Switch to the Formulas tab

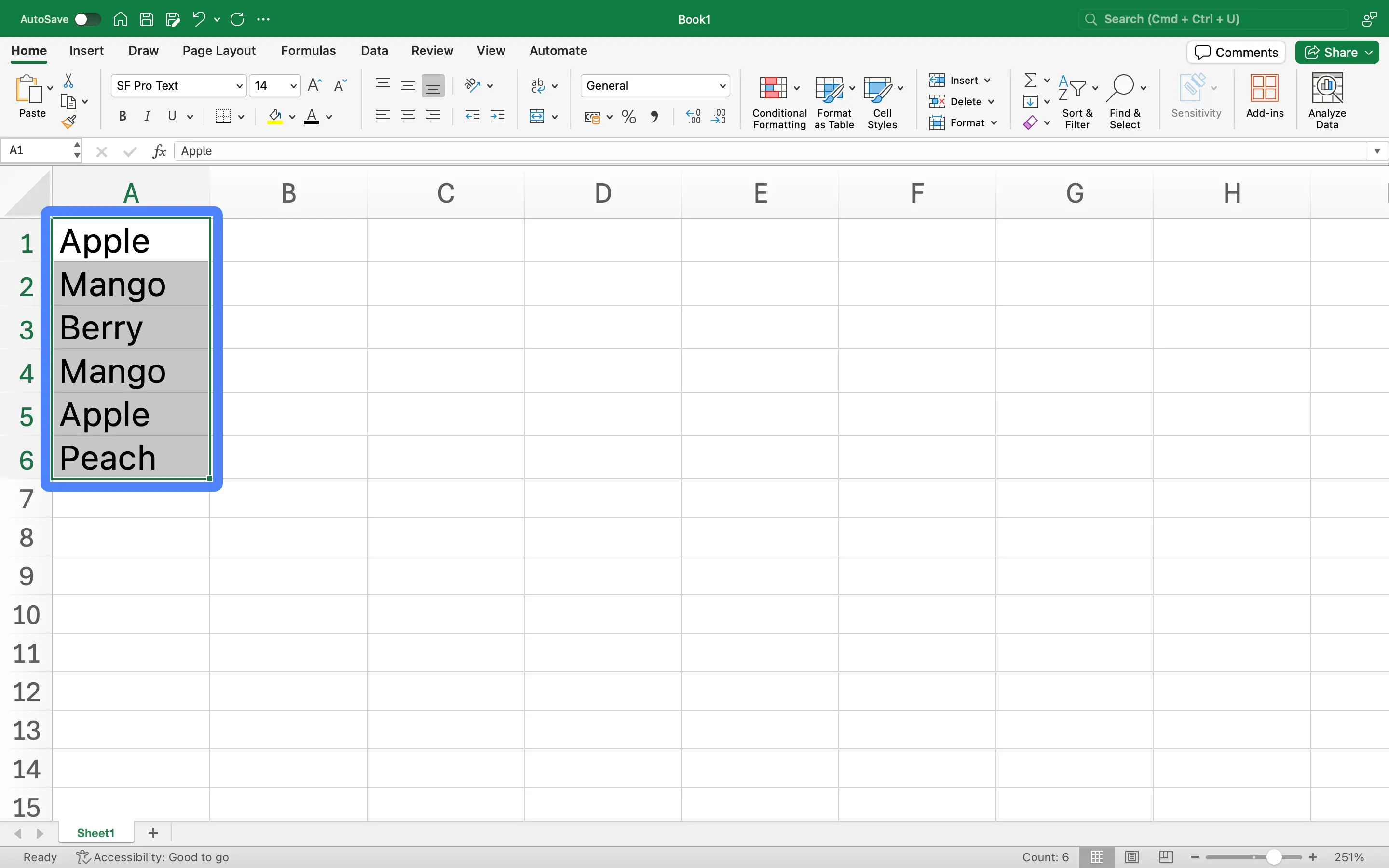point(308,51)
